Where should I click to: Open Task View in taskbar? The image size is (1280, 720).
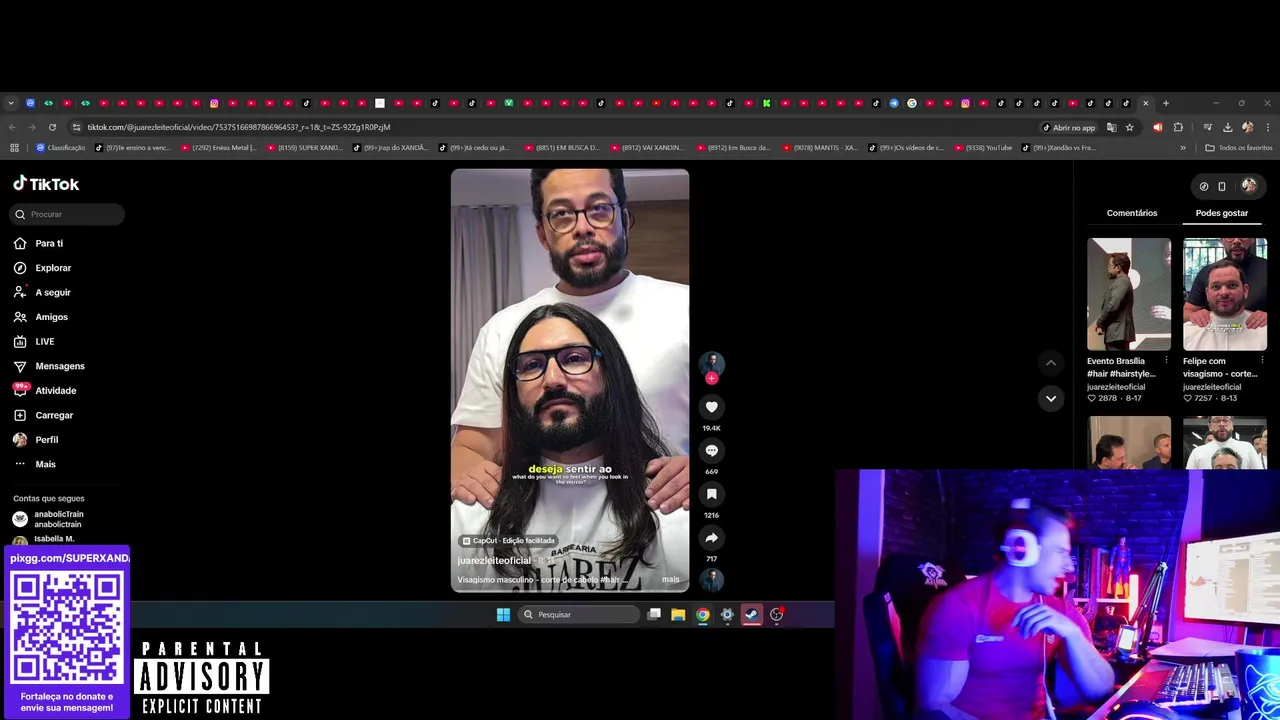(654, 614)
